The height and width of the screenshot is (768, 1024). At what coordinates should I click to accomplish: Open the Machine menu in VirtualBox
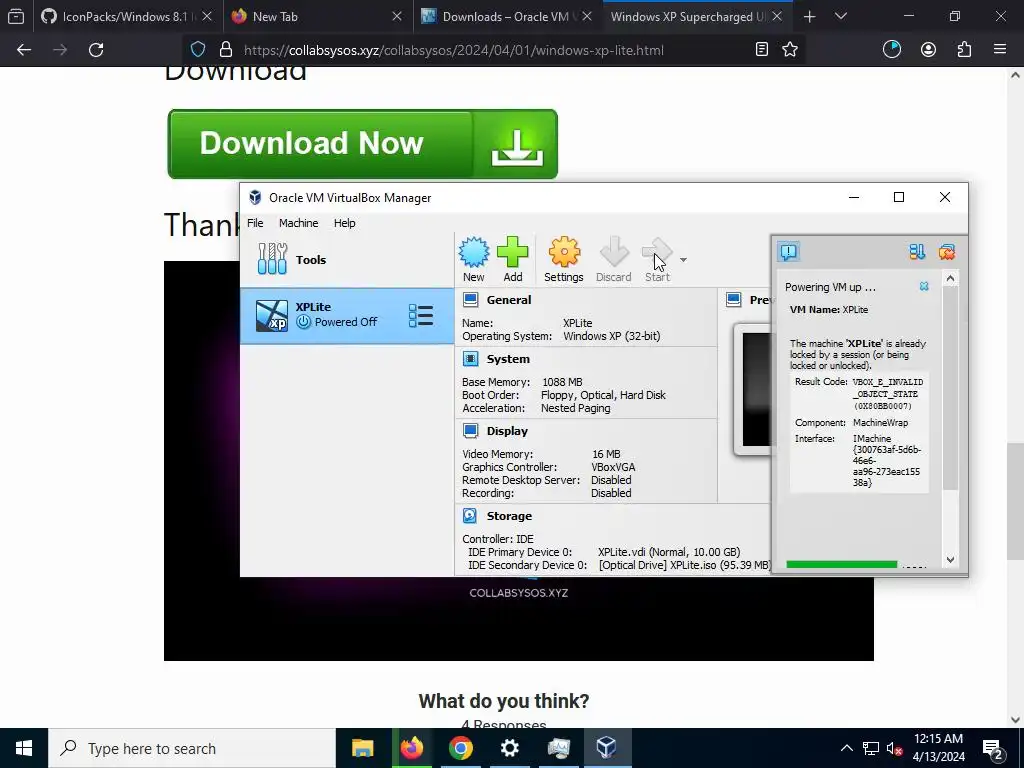(x=298, y=223)
